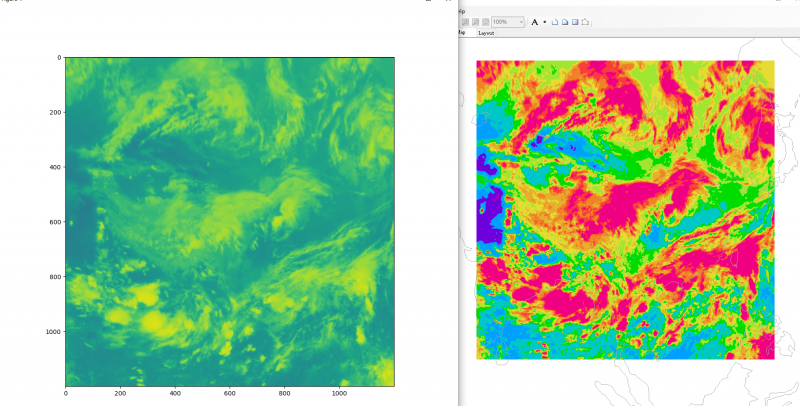Select the text annotation tool labeled A
Viewport: 800px width, 406px height.
click(534, 21)
